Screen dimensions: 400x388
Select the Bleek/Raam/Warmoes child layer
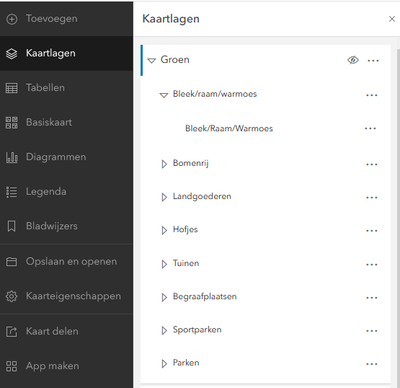click(229, 129)
